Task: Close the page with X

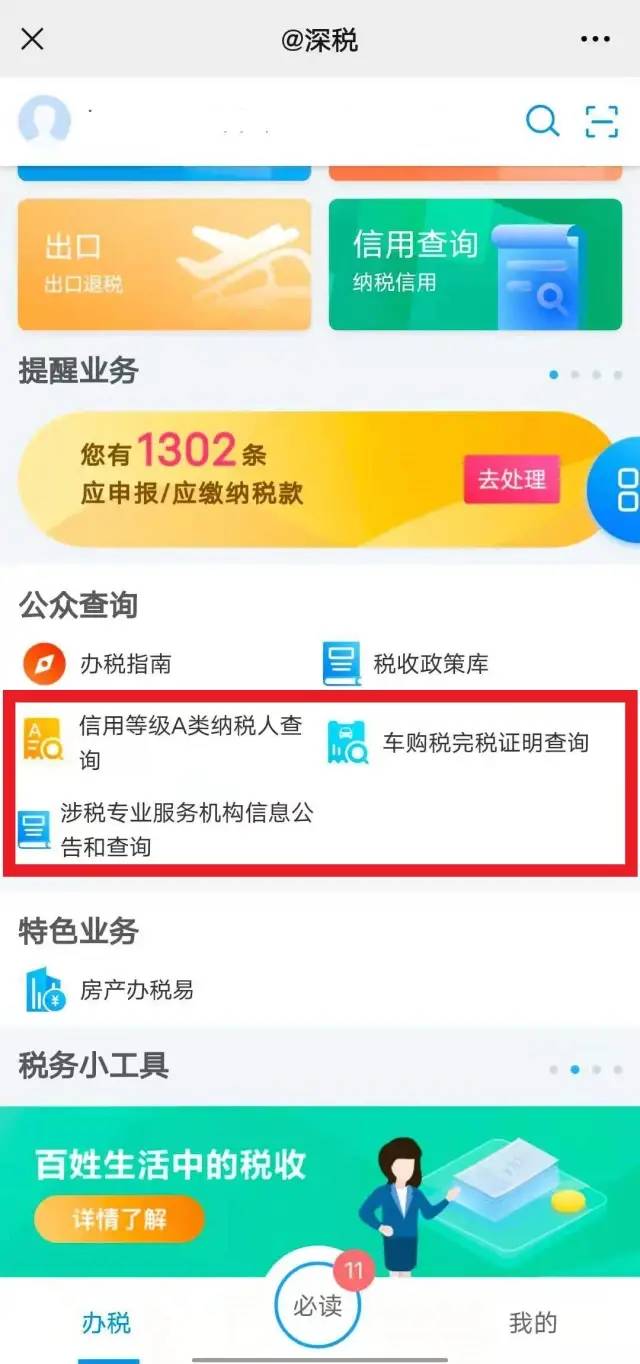Action: coord(33,40)
